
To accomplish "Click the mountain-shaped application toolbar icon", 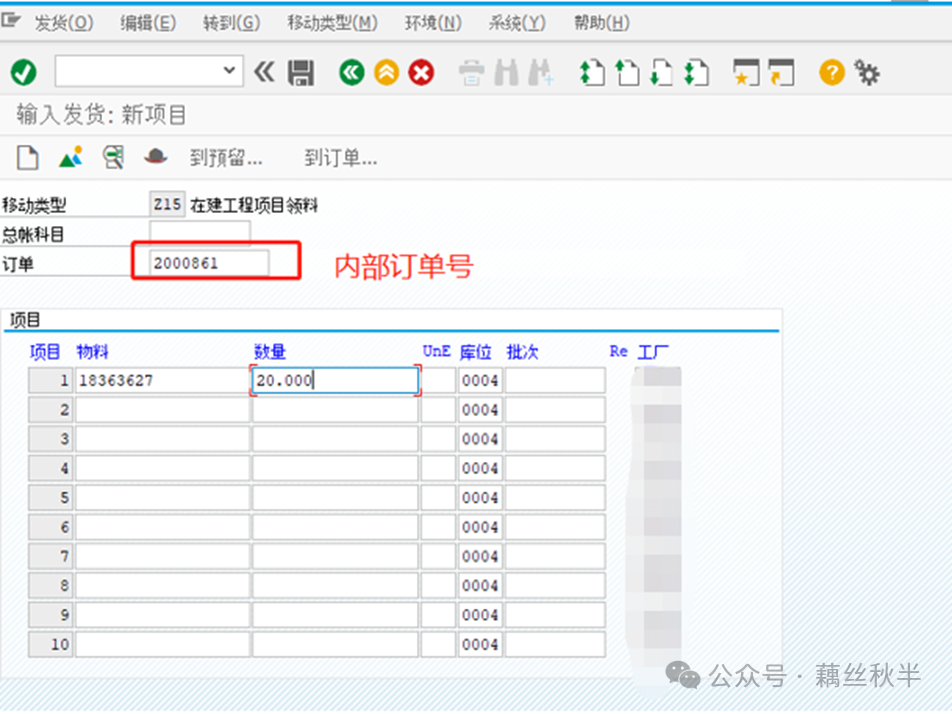I will [71, 157].
